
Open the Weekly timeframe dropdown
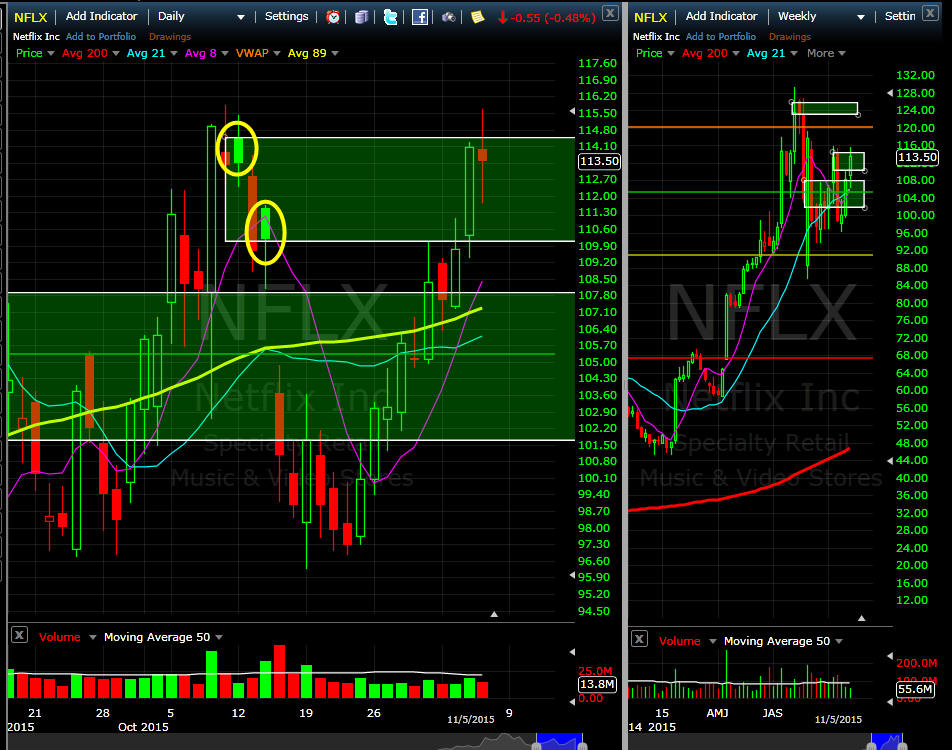pyautogui.click(x=861, y=18)
